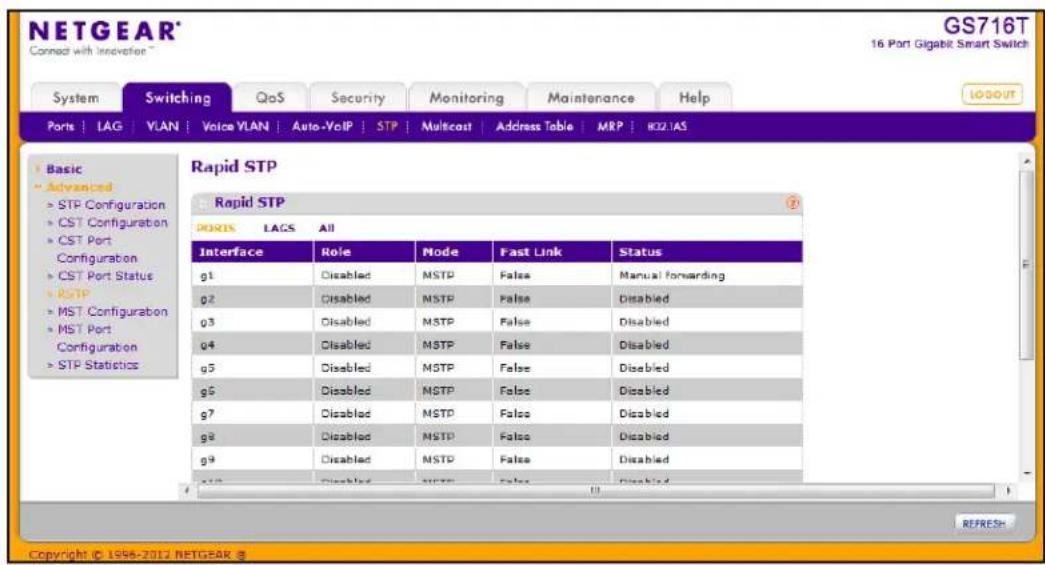The width and height of the screenshot is (1045, 565).
Task: Click the GS716T model name
Action: pos(986,26)
